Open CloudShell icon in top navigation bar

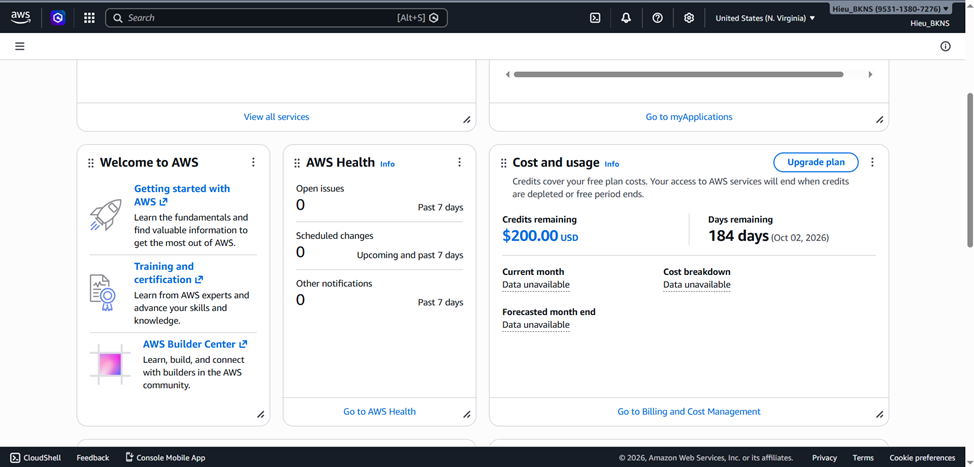pos(595,18)
